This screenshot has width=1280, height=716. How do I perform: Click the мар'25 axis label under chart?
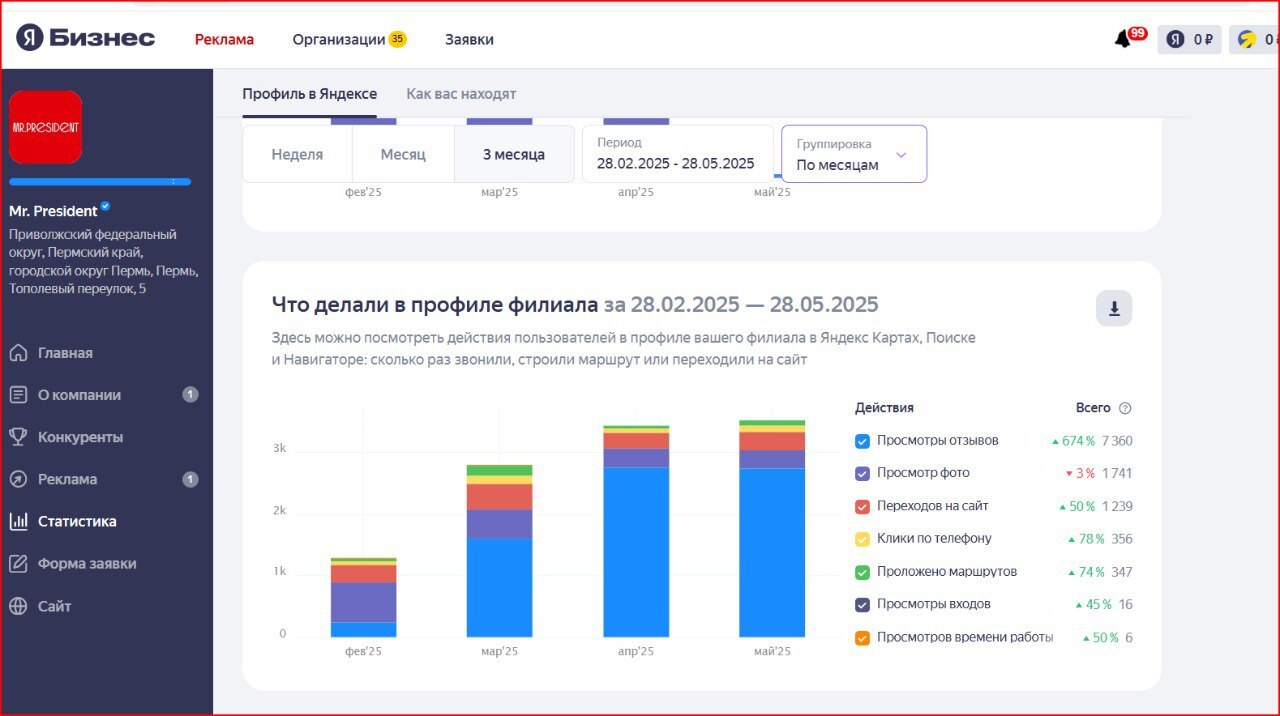(x=499, y=651)
